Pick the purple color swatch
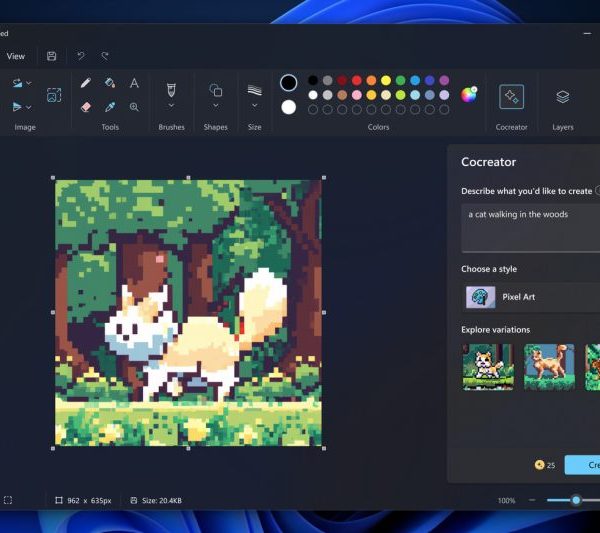 (x=444, y=80)
